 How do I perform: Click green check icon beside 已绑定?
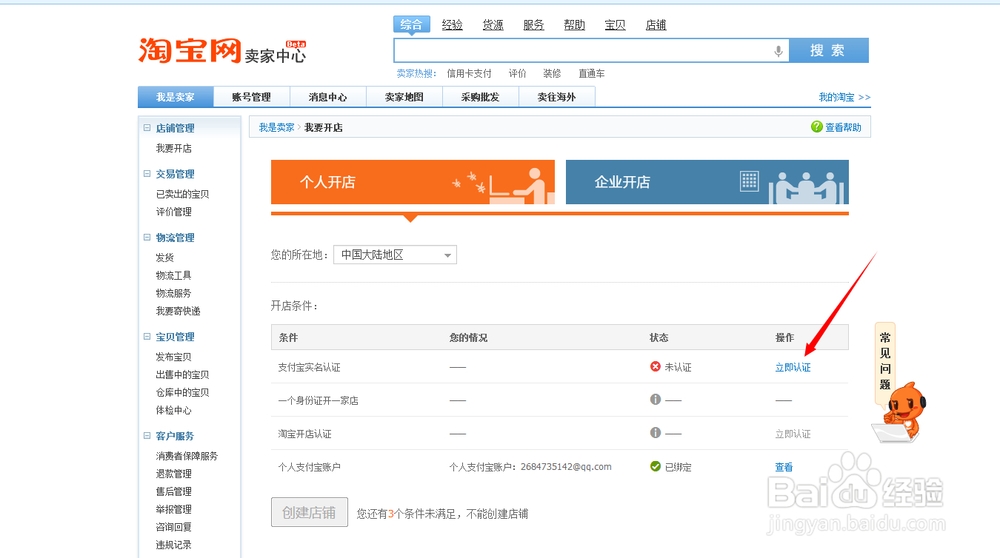tap(655, 466)
